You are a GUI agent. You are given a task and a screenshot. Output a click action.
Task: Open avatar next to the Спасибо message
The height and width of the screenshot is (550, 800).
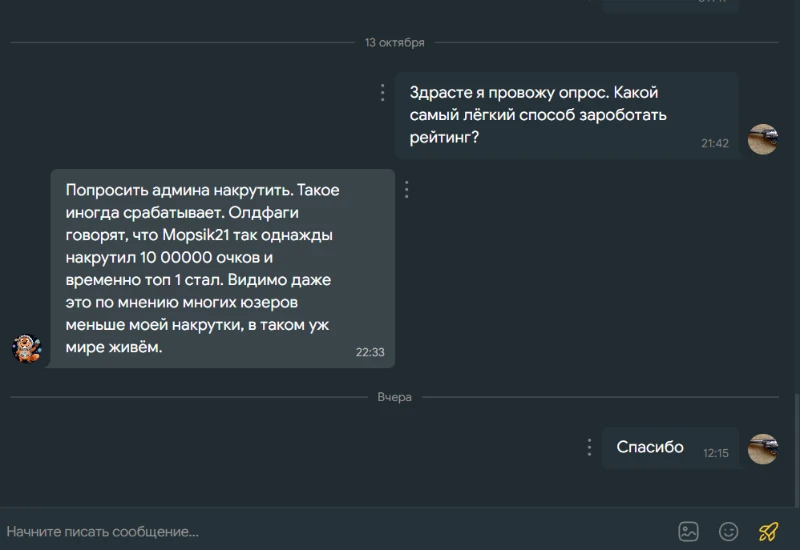763,449
